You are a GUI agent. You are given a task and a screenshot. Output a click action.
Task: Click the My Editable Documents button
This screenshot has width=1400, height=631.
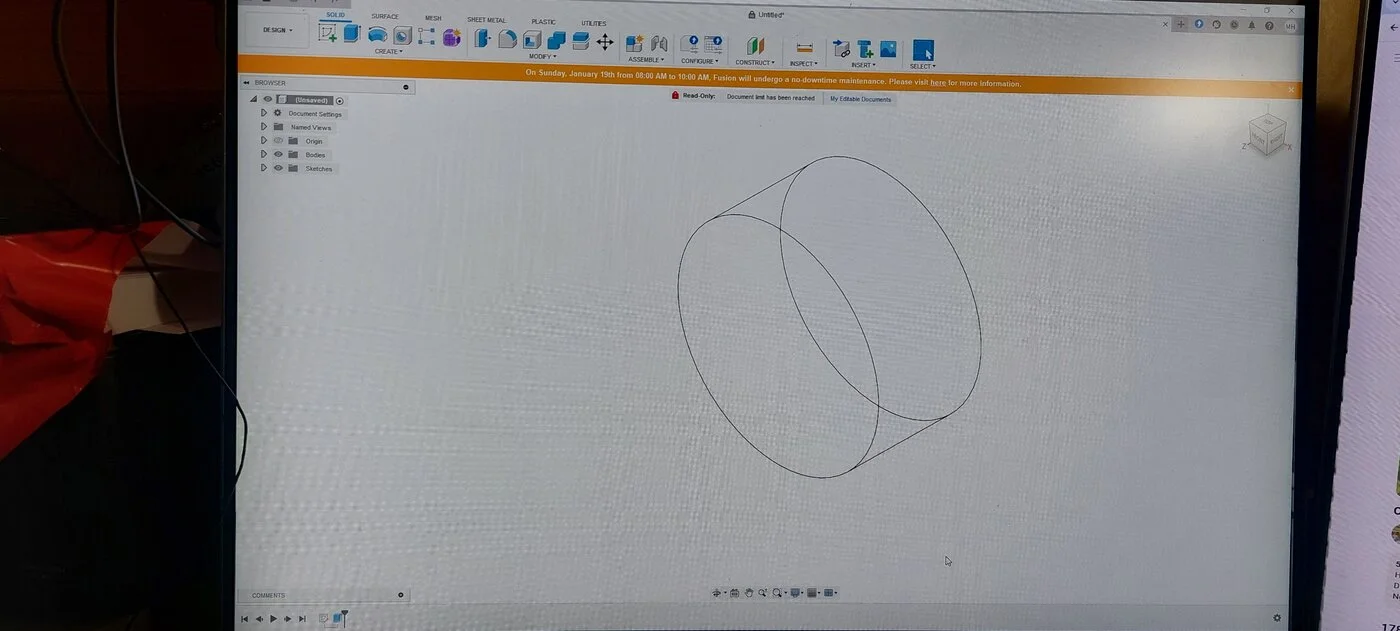861,99
